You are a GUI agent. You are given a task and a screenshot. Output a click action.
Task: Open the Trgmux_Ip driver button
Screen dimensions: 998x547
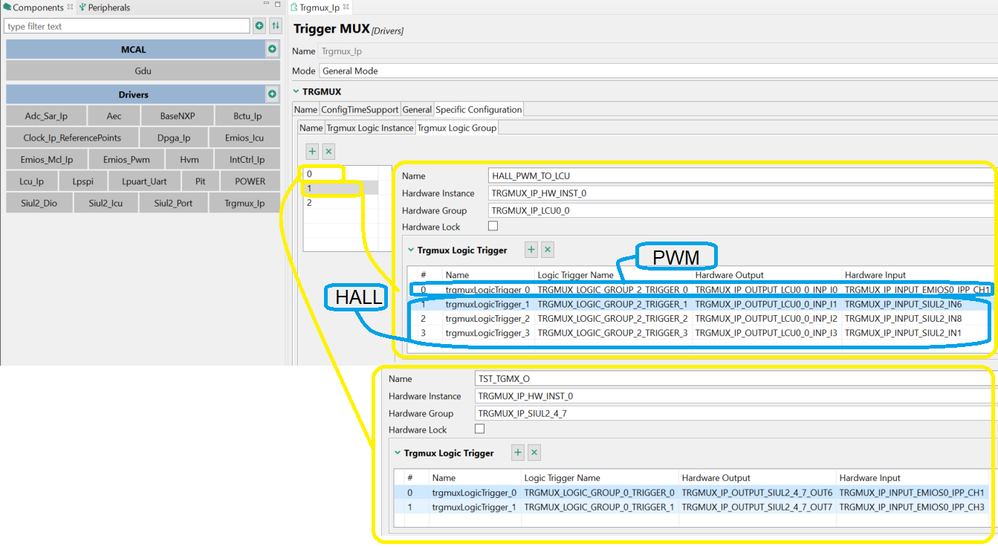(244, 203)
